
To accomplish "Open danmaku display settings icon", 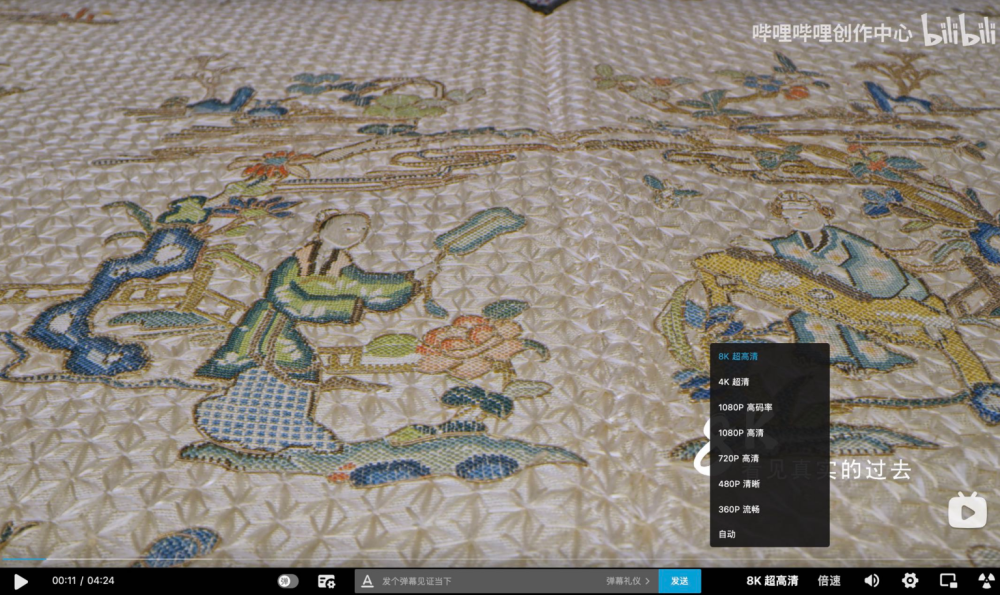I will point(327,581).
